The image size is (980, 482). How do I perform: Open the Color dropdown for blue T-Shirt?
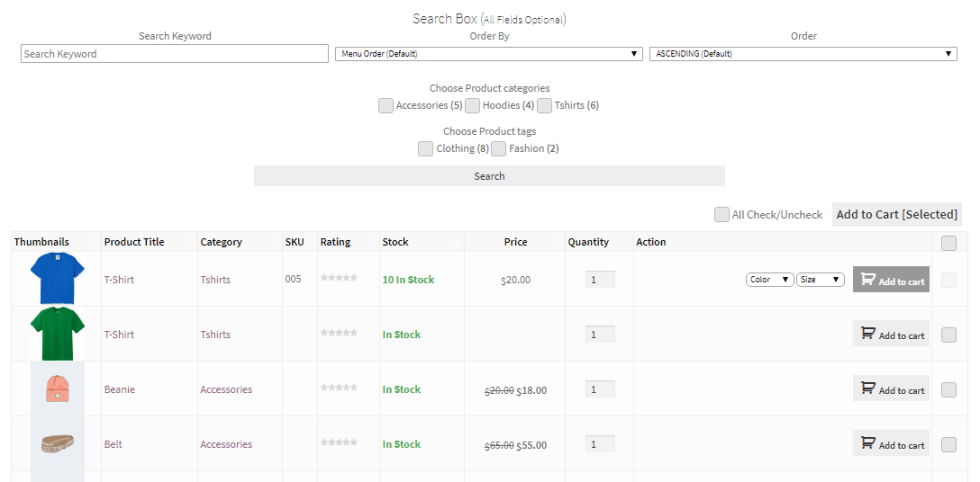click(x=770, y=279)
